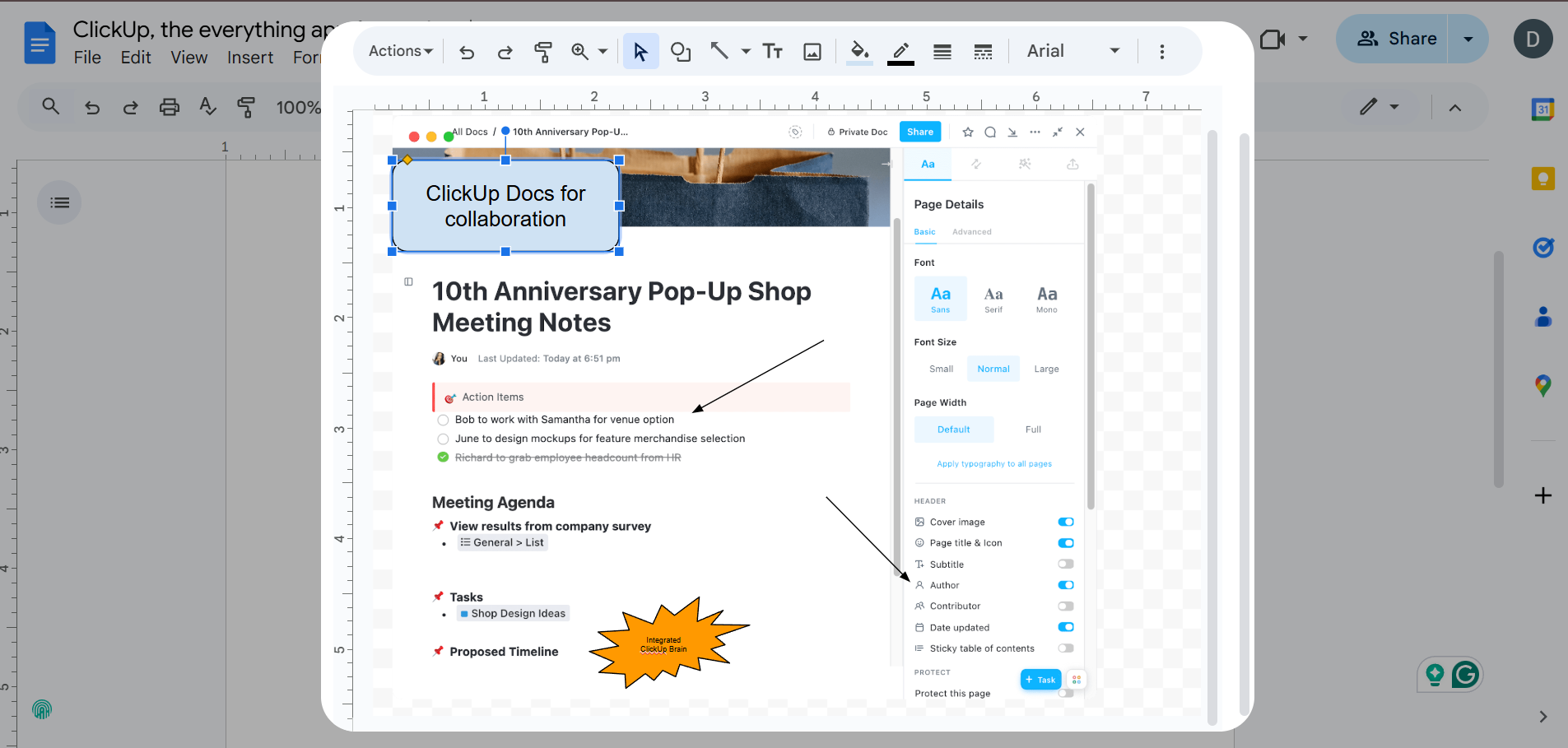Select the paint format tool in the drawing toolbar
The width and height of the screenshot is (1568, 748).
[x=543, y=51]
